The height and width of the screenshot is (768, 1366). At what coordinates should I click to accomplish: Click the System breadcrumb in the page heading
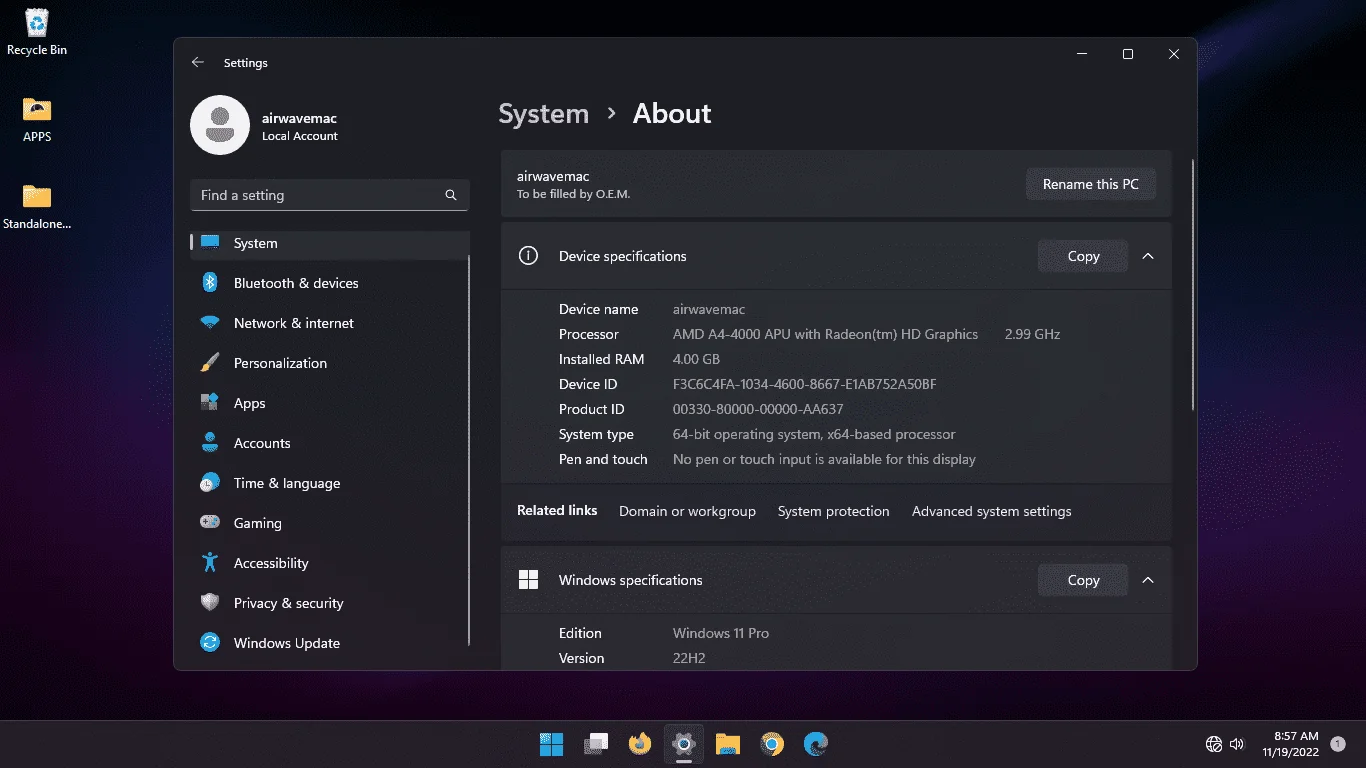point(544,114)
